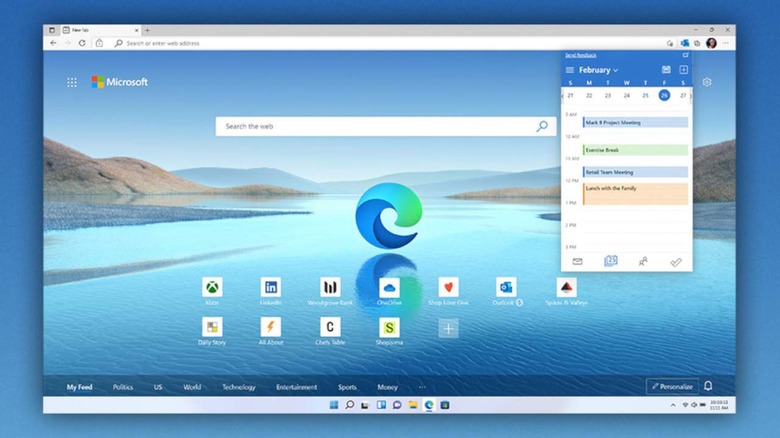Open the Tasks checkmark icon in Outlook panel
This screenshot has height=438, width=780.
point(676,261)
